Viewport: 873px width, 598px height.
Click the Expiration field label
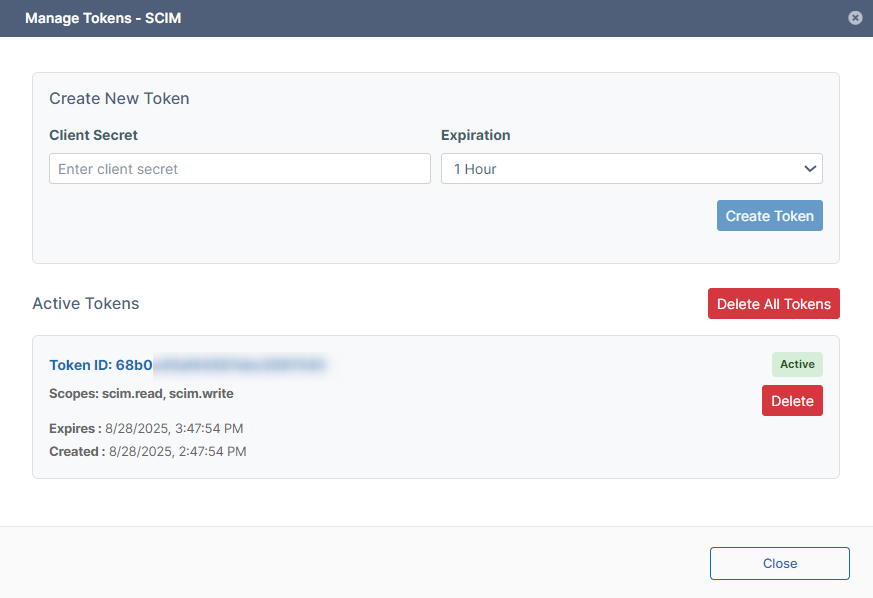(475, 135)
